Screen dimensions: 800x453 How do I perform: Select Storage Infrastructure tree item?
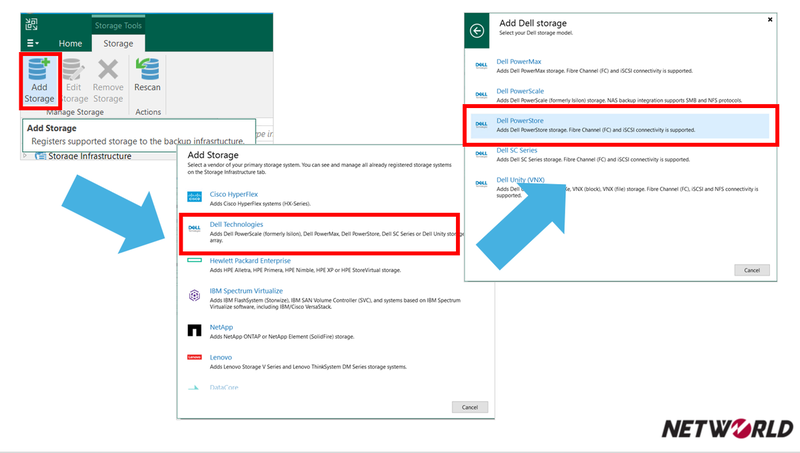(89, 156)
